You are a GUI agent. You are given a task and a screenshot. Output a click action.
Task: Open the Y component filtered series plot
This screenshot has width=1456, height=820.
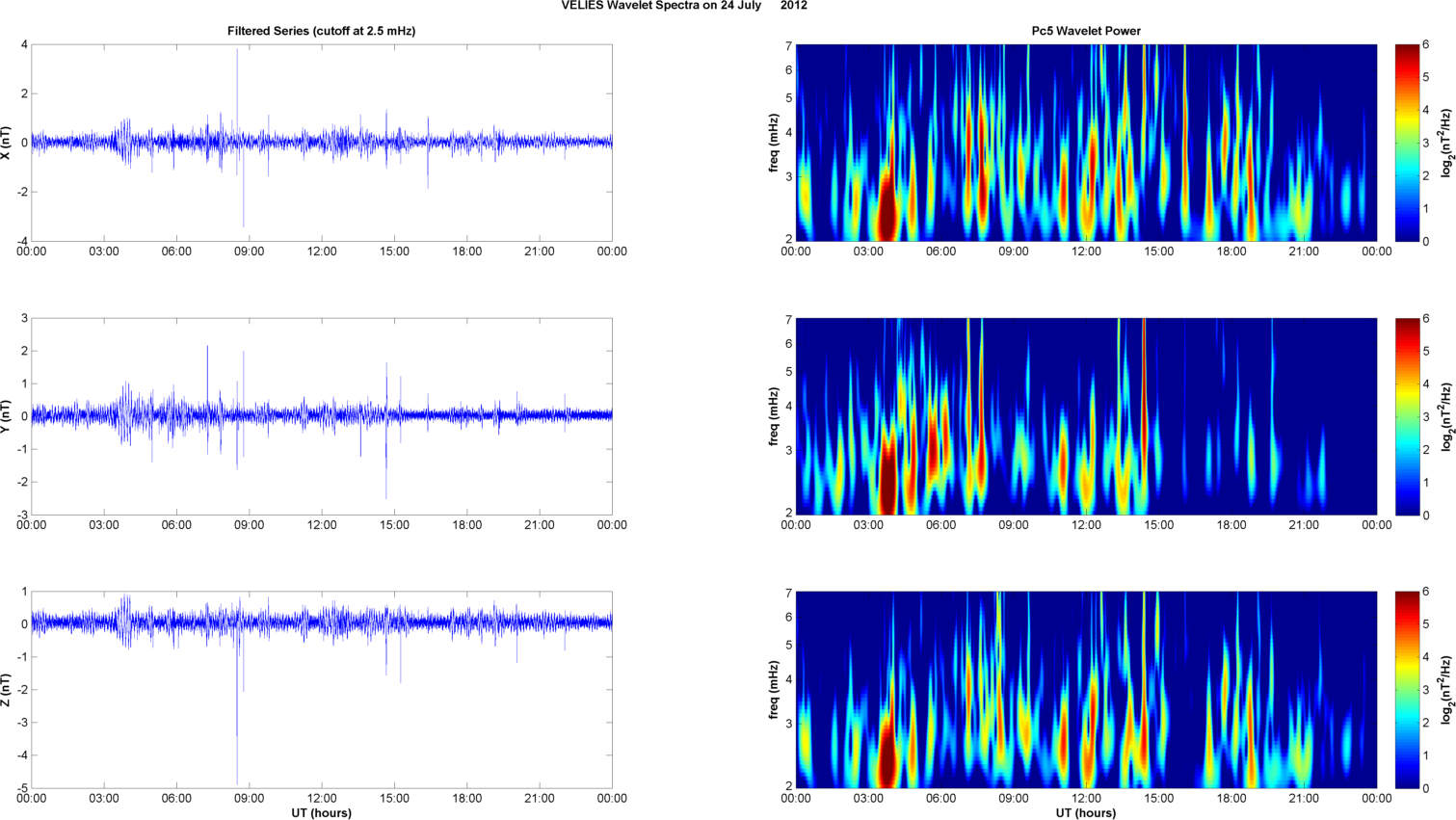[x=322, y=416]
